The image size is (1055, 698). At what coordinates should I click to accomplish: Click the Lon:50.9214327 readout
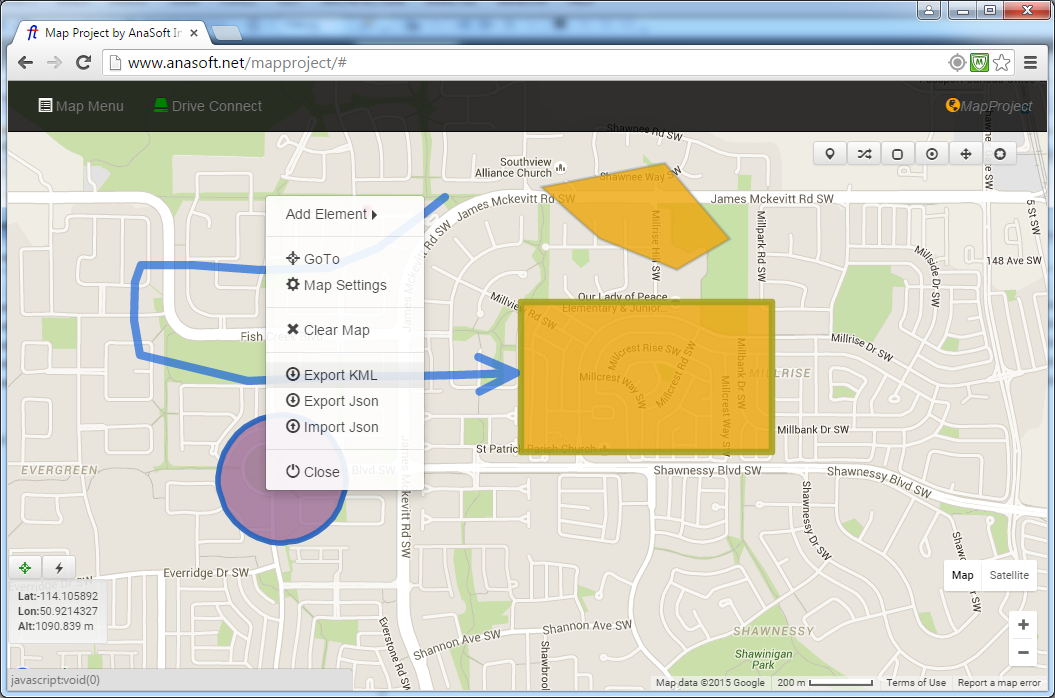click(x=58, y=611)
